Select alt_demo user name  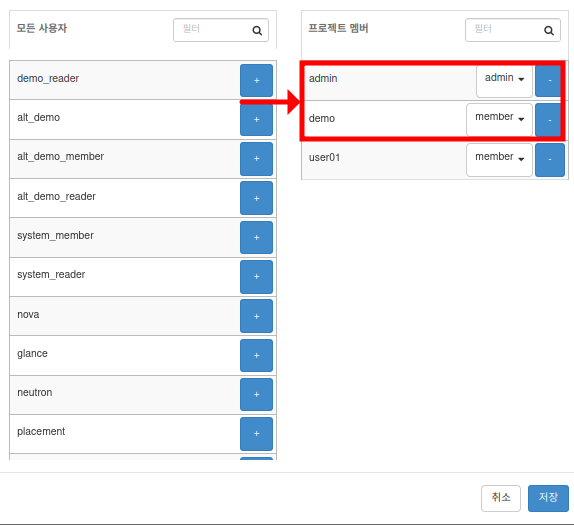(38, 118)
